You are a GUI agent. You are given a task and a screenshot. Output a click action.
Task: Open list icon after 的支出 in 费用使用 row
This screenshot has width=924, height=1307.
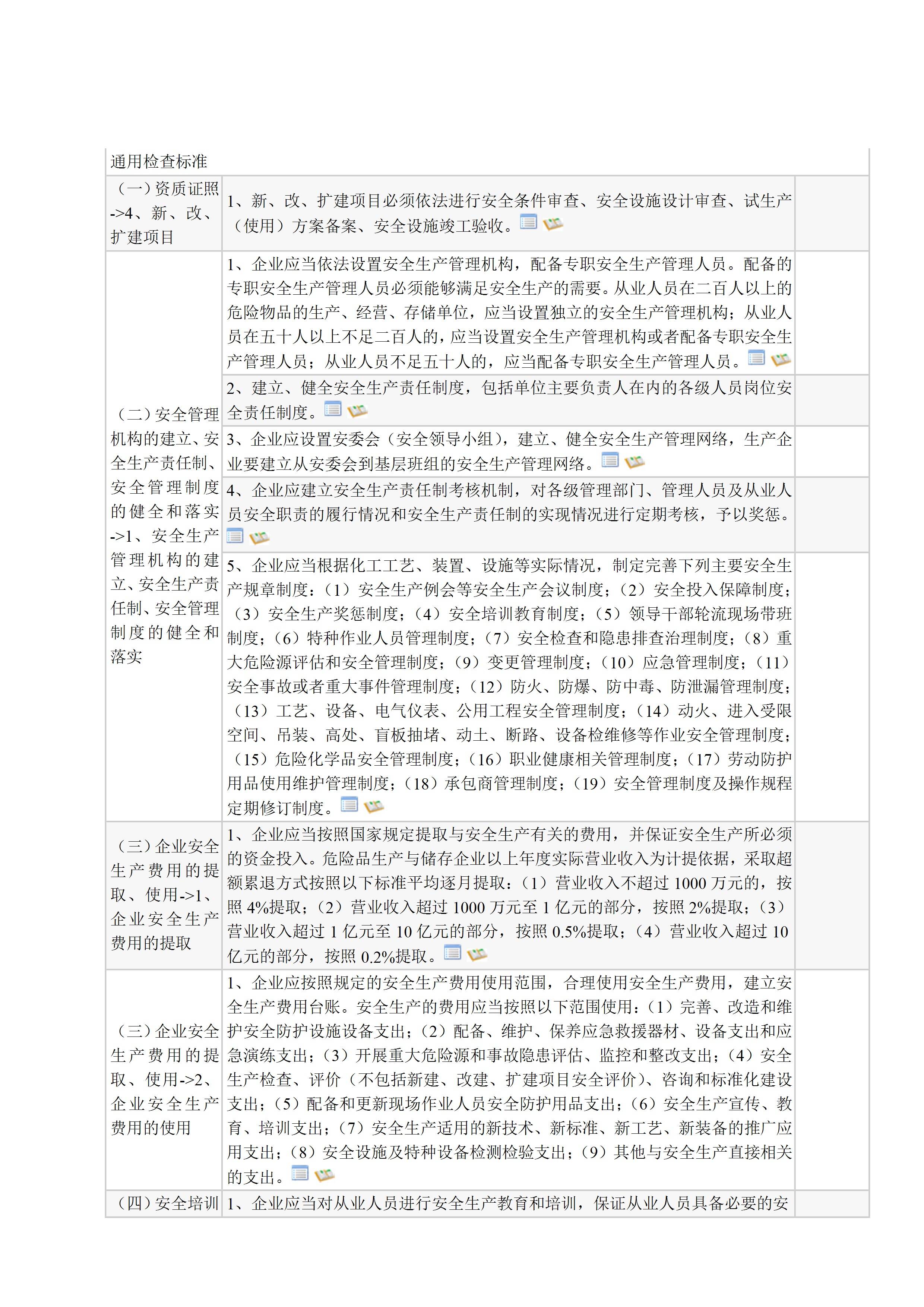[300, 1172]
